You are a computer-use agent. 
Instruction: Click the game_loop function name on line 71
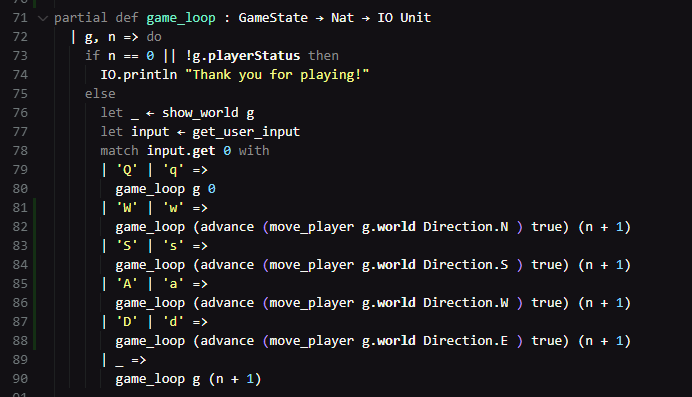(x=181, y=18)
